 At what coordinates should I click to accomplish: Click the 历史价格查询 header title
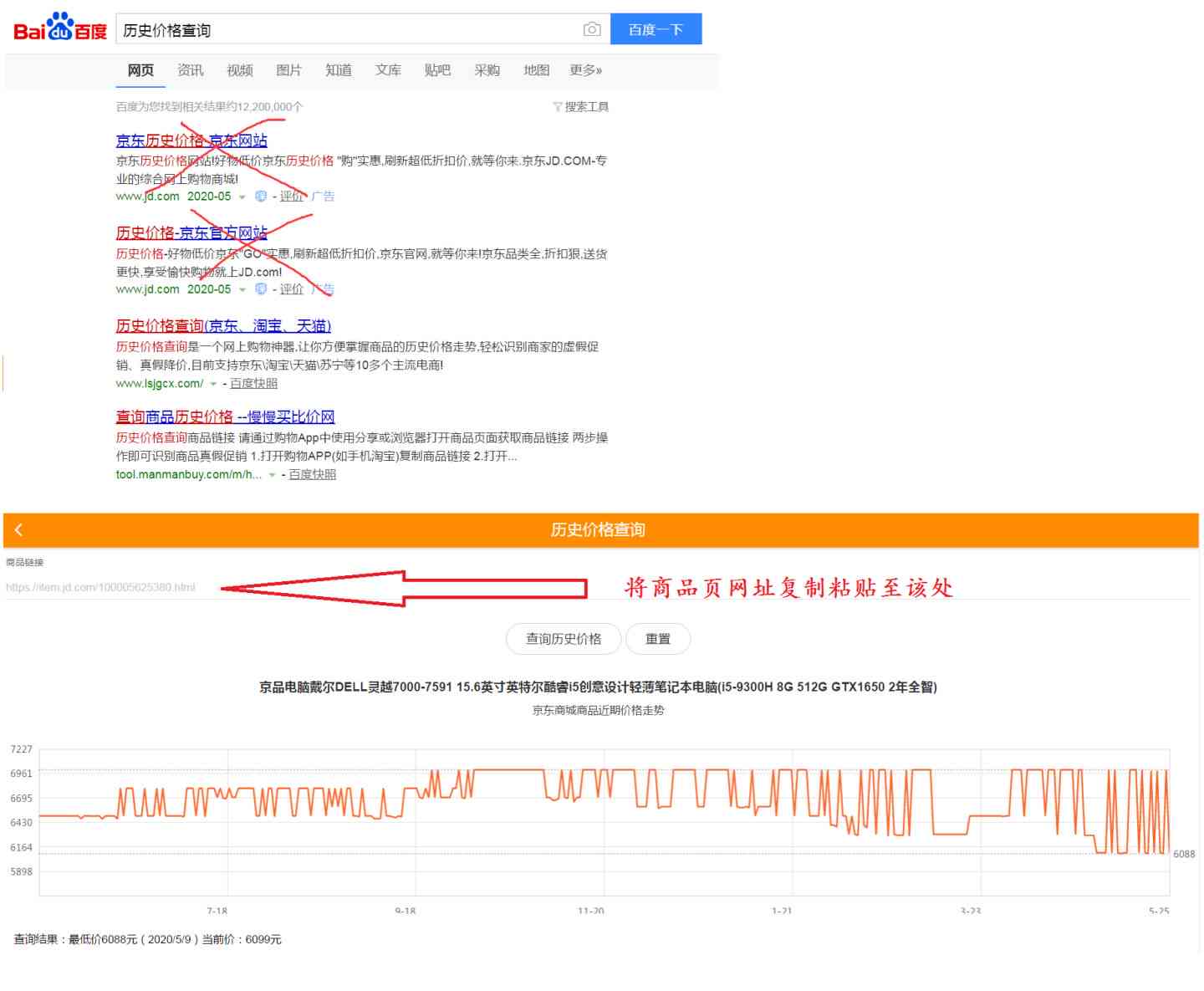tap(598, 529)
